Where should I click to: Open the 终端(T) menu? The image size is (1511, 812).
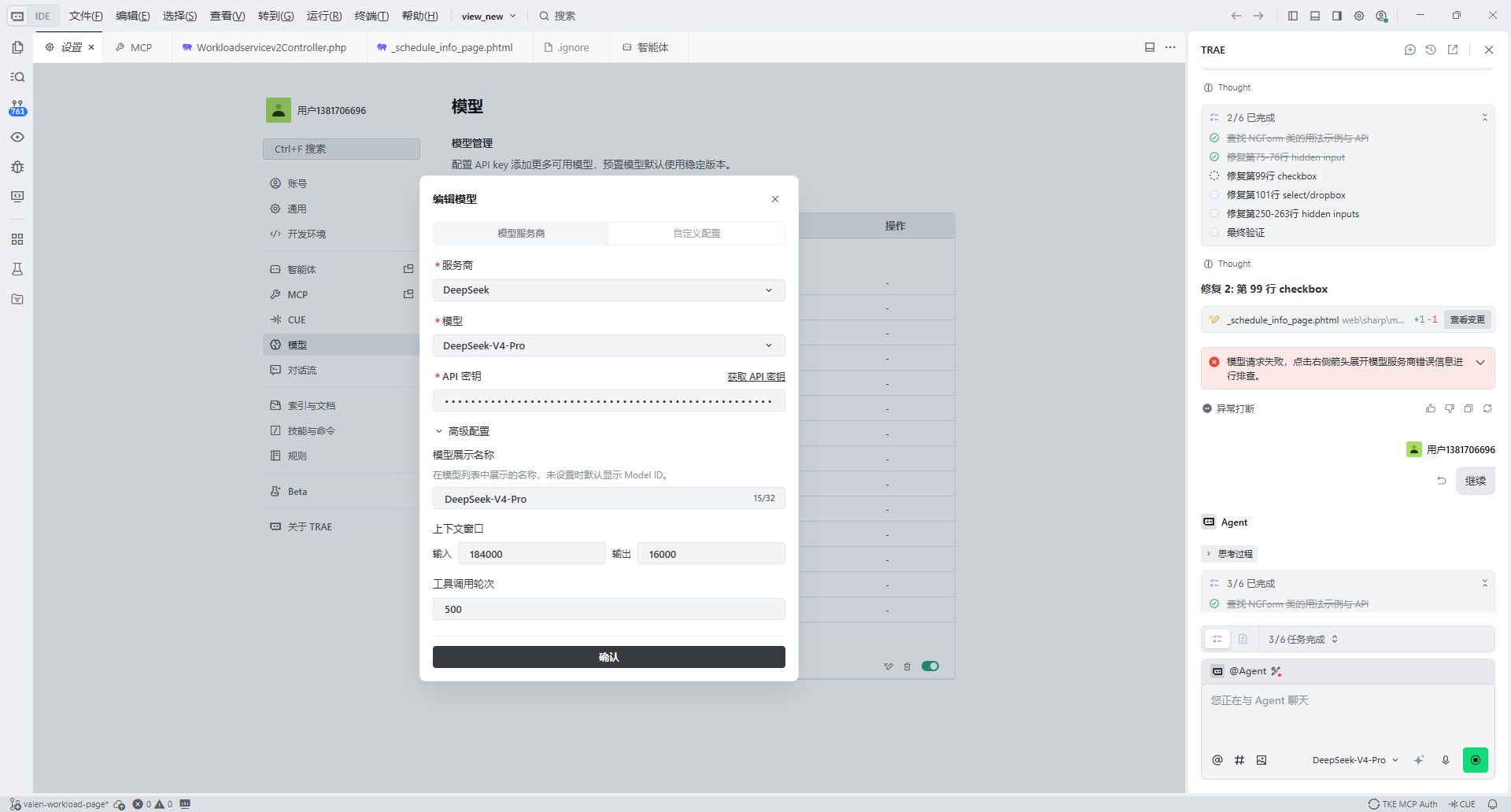(371, 16)
